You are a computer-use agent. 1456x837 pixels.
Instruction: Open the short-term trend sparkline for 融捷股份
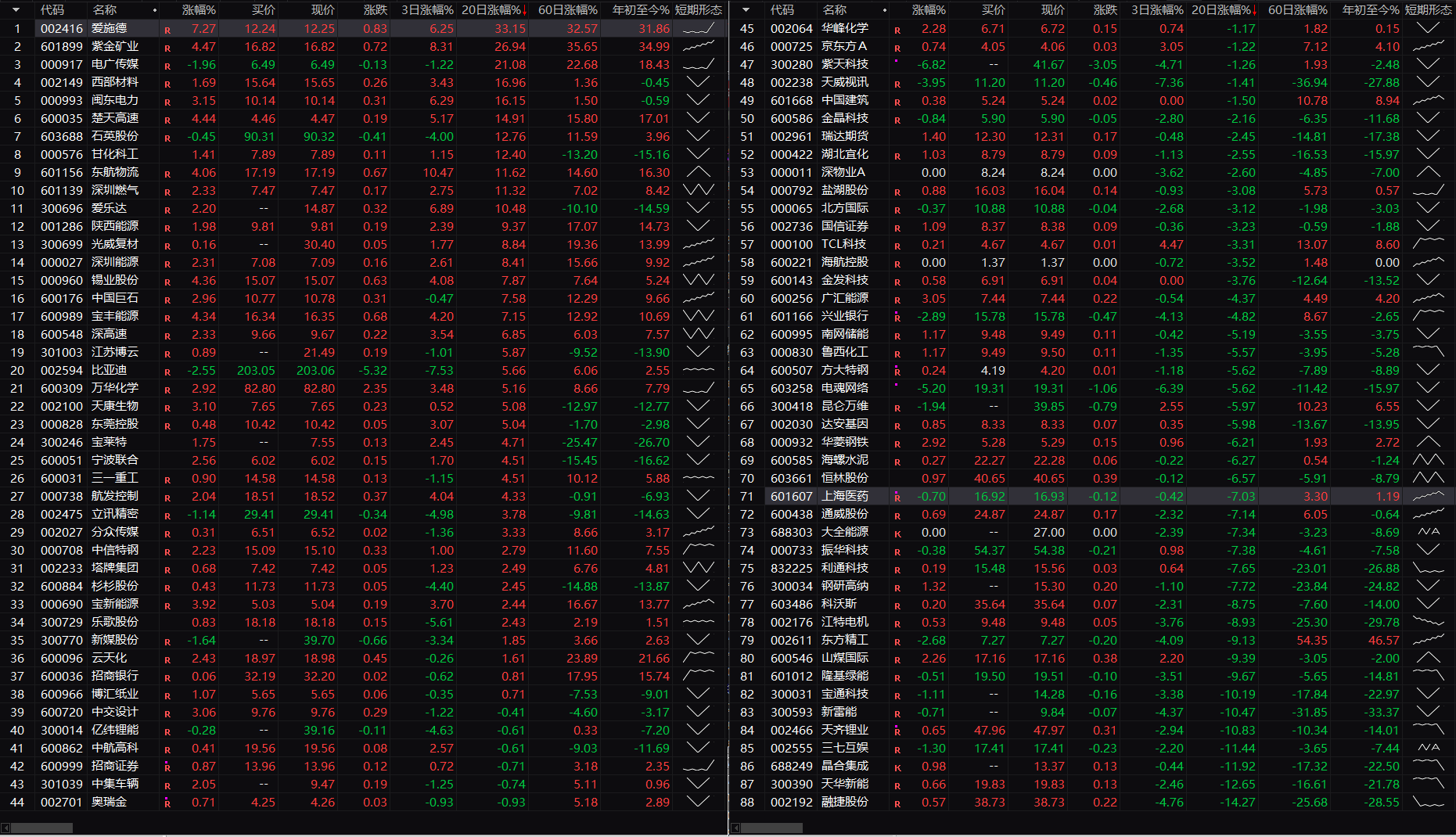(1429, 802)
